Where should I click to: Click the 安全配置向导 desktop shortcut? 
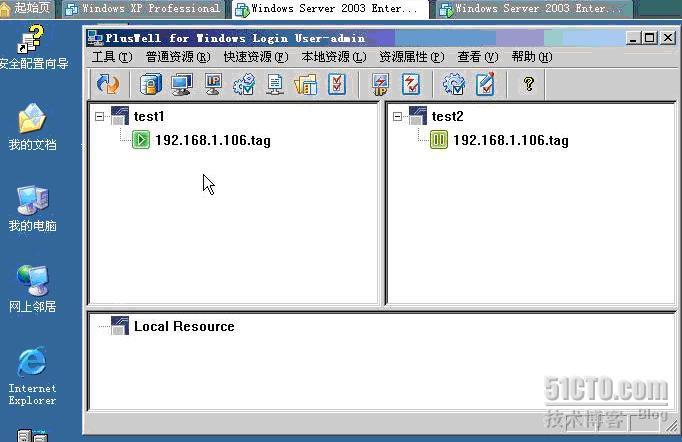click(33, 48)
